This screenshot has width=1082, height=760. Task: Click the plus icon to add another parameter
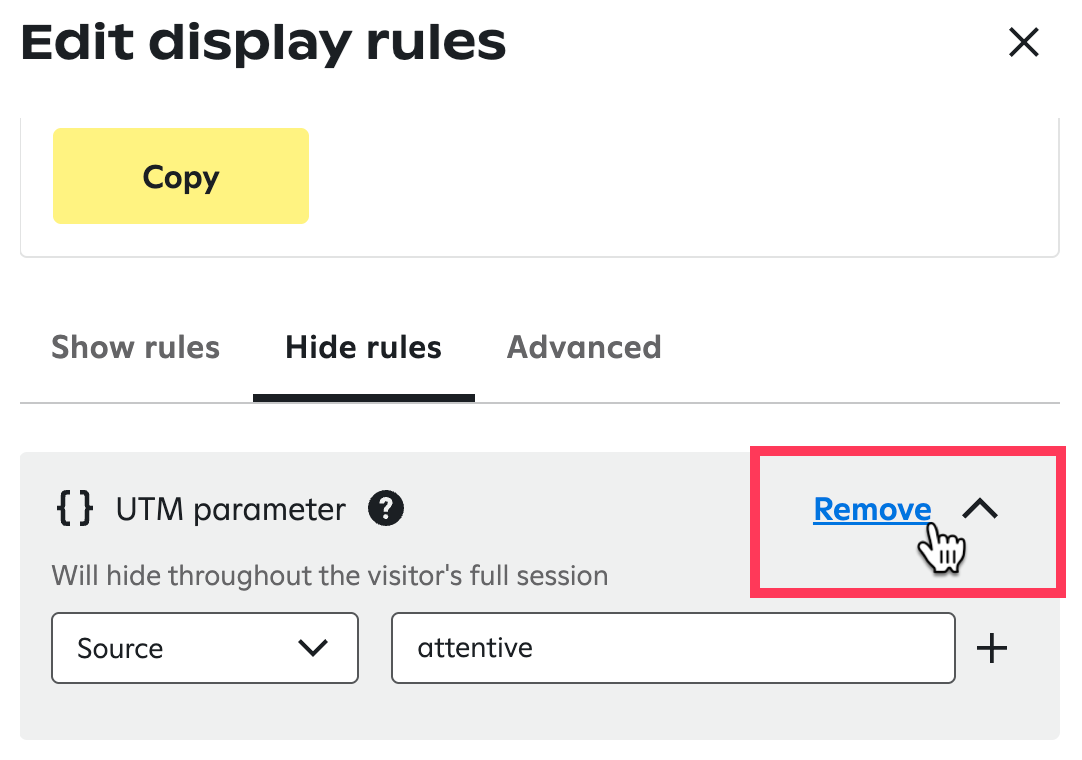[x=992, y=648]
